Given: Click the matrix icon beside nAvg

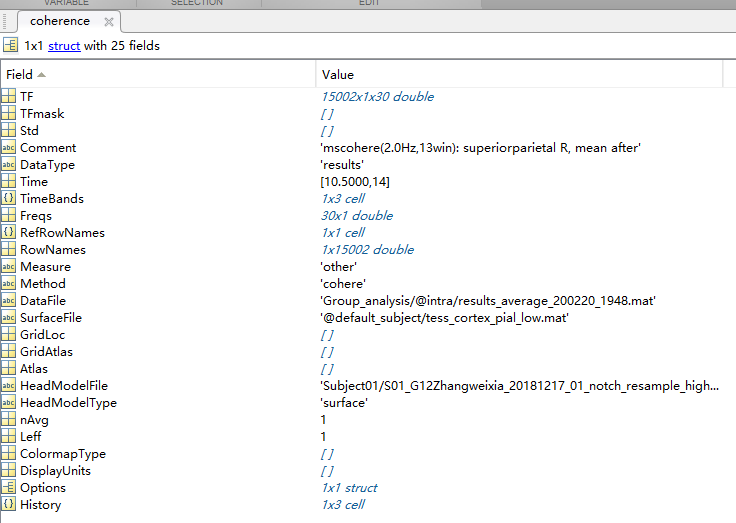Looking at the screenshot, I should pyautogui.click(x=8, y=419).
